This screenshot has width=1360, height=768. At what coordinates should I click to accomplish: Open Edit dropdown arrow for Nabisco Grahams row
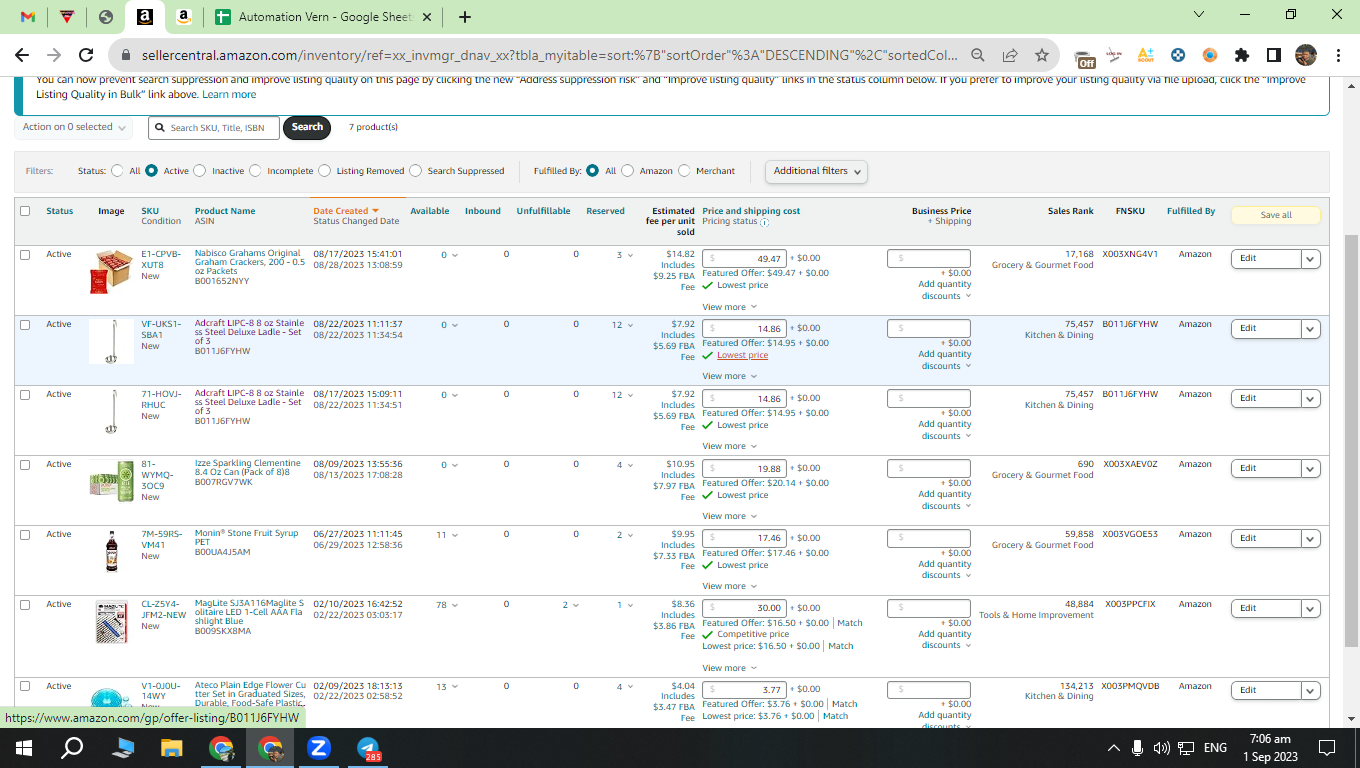pos(1310,259)
